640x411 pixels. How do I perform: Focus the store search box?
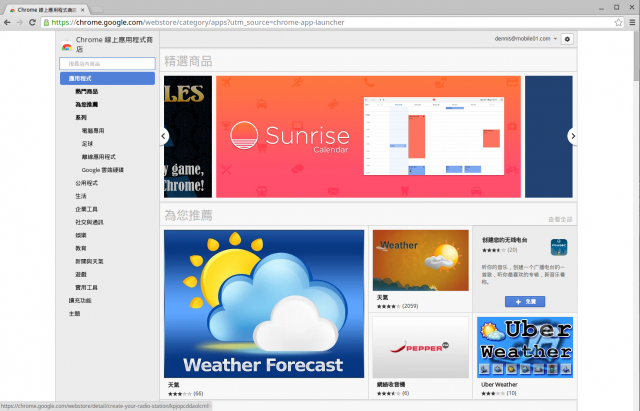coord(107,64)
